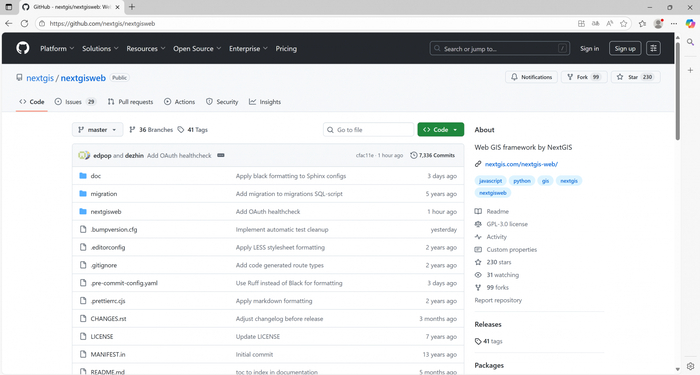Image resolution: width=700 pixels, height=375 pixels.
Task: Close the GitHub nextgisweb tab
Action: (x=117, y=7)
